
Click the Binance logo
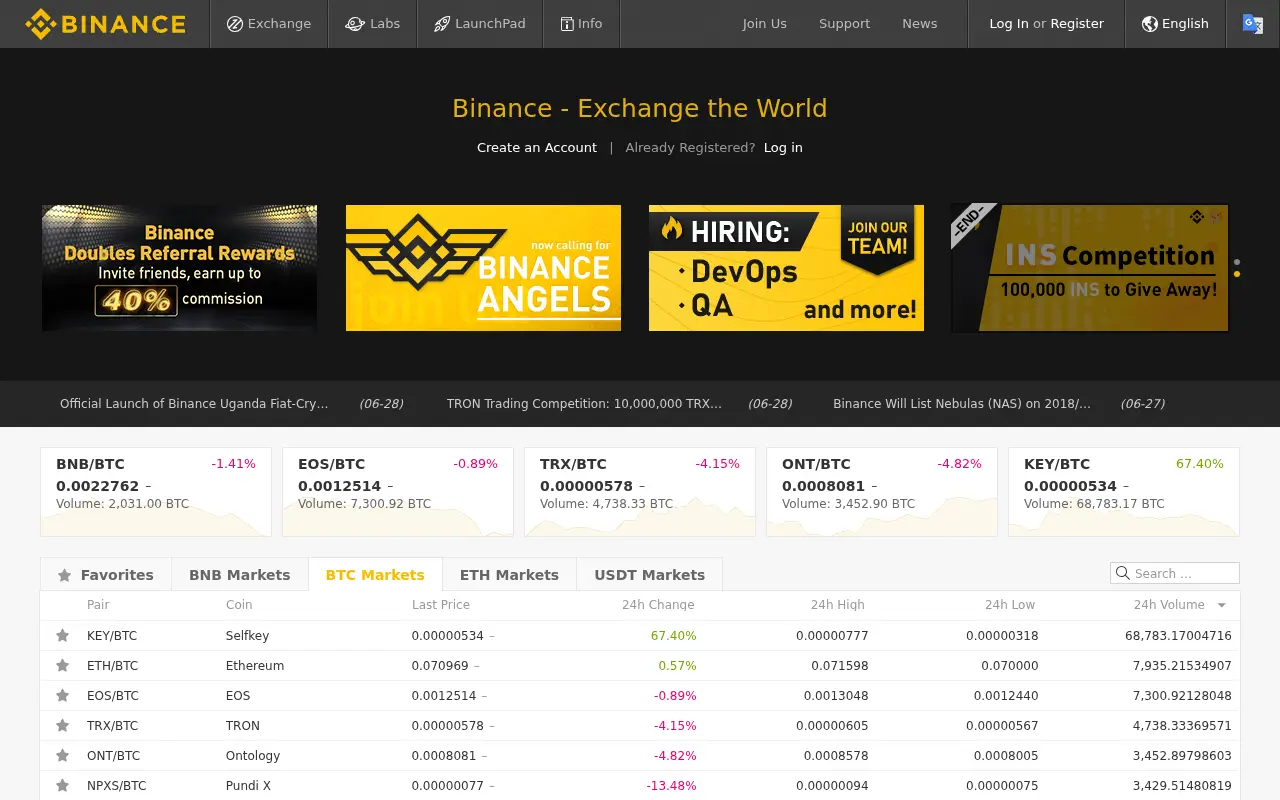[x=105, y=24]
